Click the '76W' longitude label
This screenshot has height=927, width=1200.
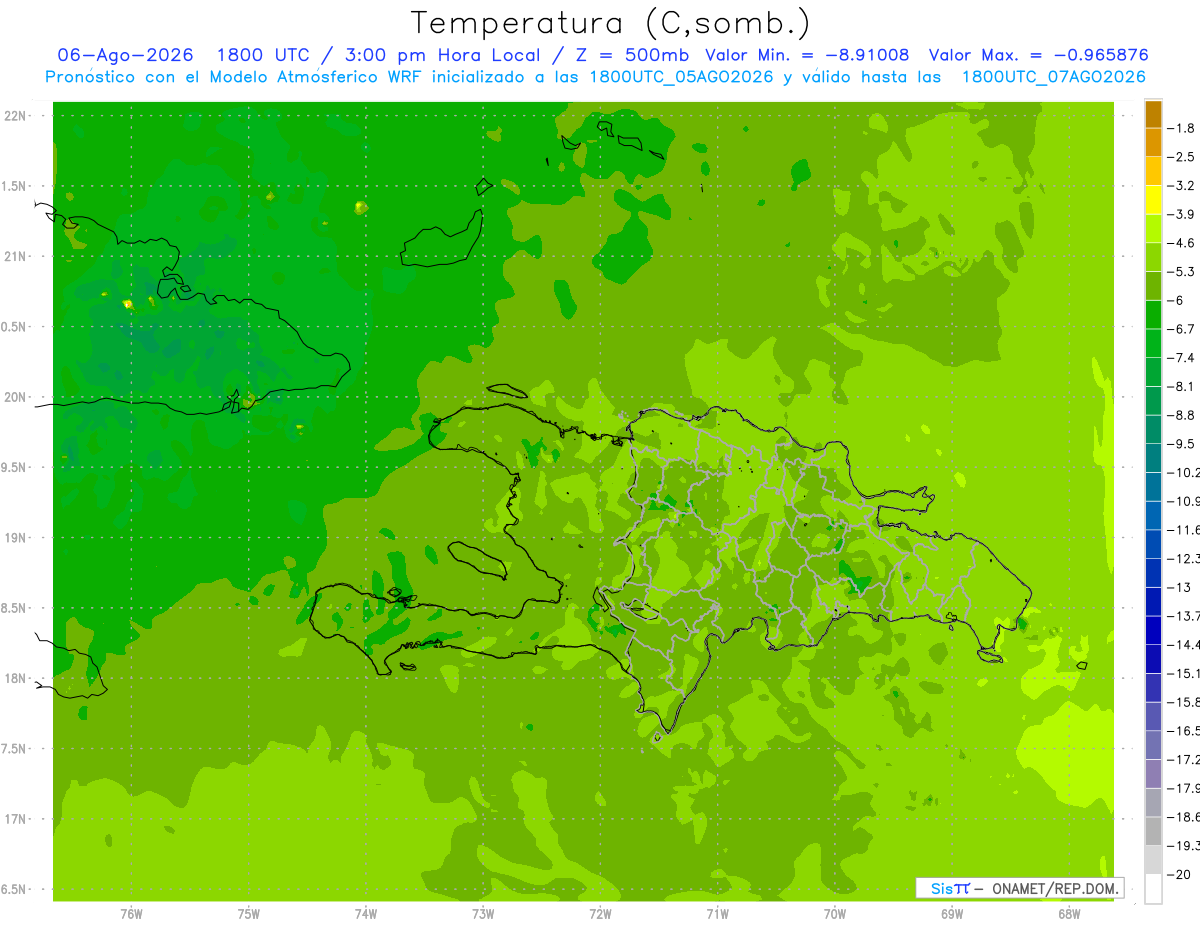[131, 913]
